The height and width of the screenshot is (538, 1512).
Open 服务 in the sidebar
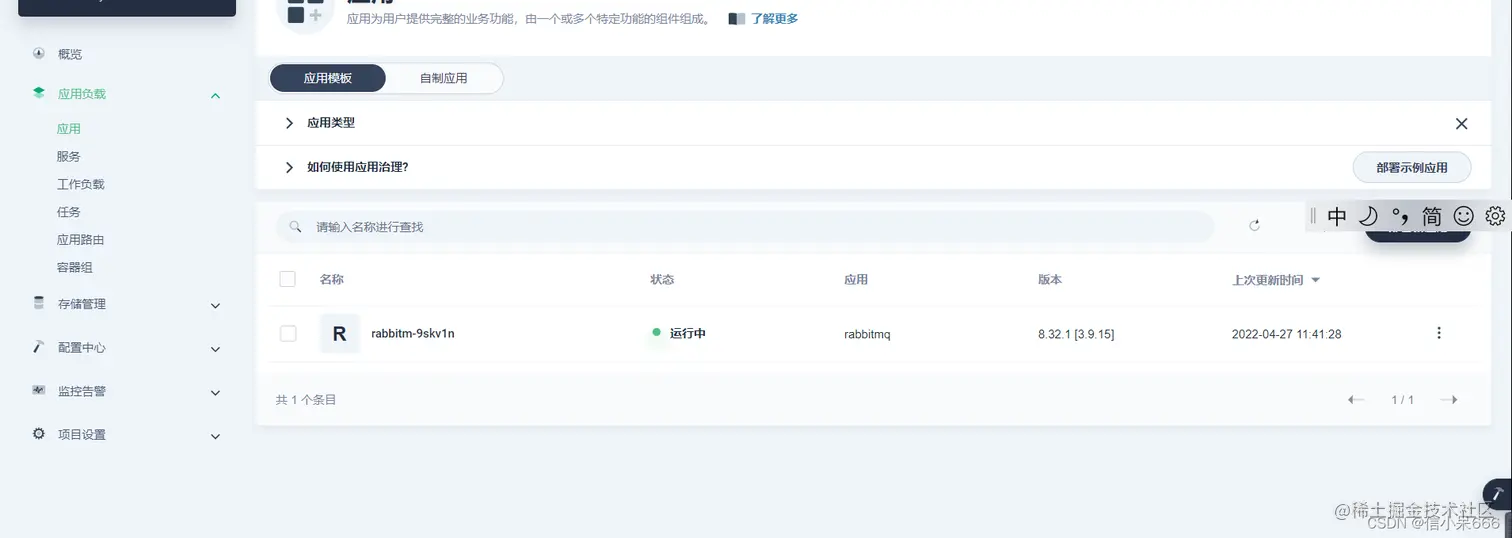click(69, 157)
